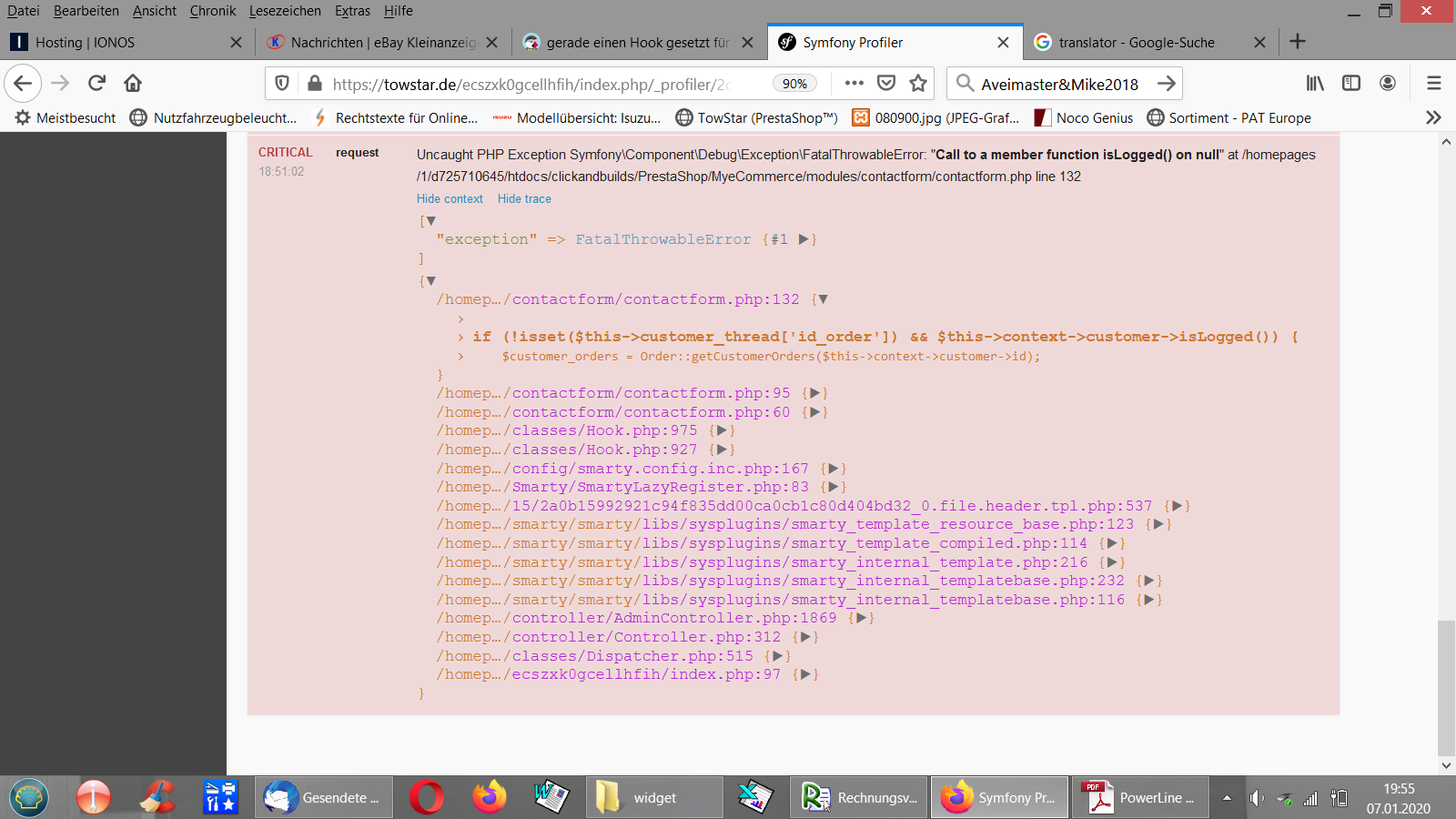
Task: Click the Hide context link
Action: [x=450, y=199]
